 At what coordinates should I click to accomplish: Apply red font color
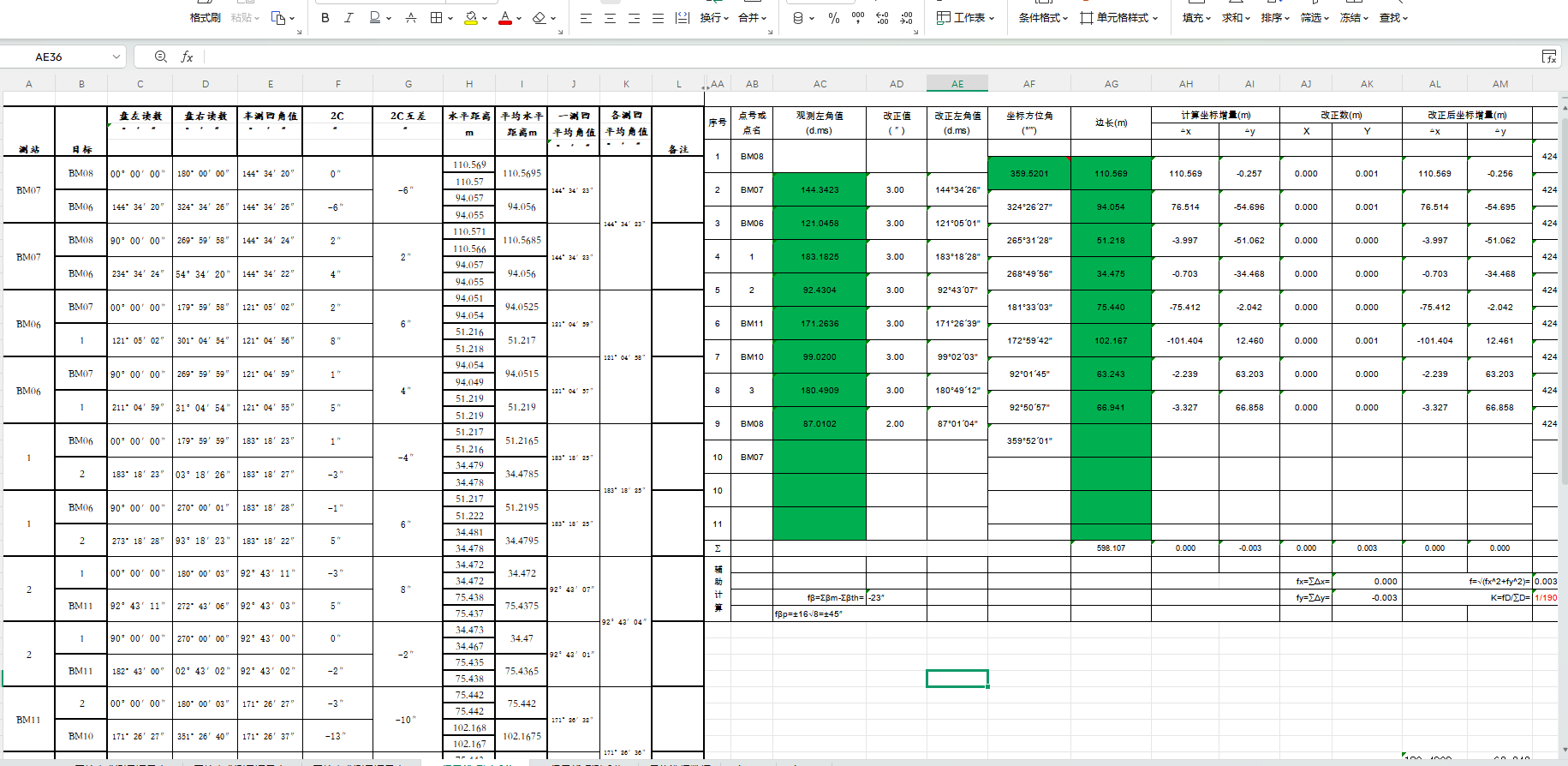[x=505, y=18]
